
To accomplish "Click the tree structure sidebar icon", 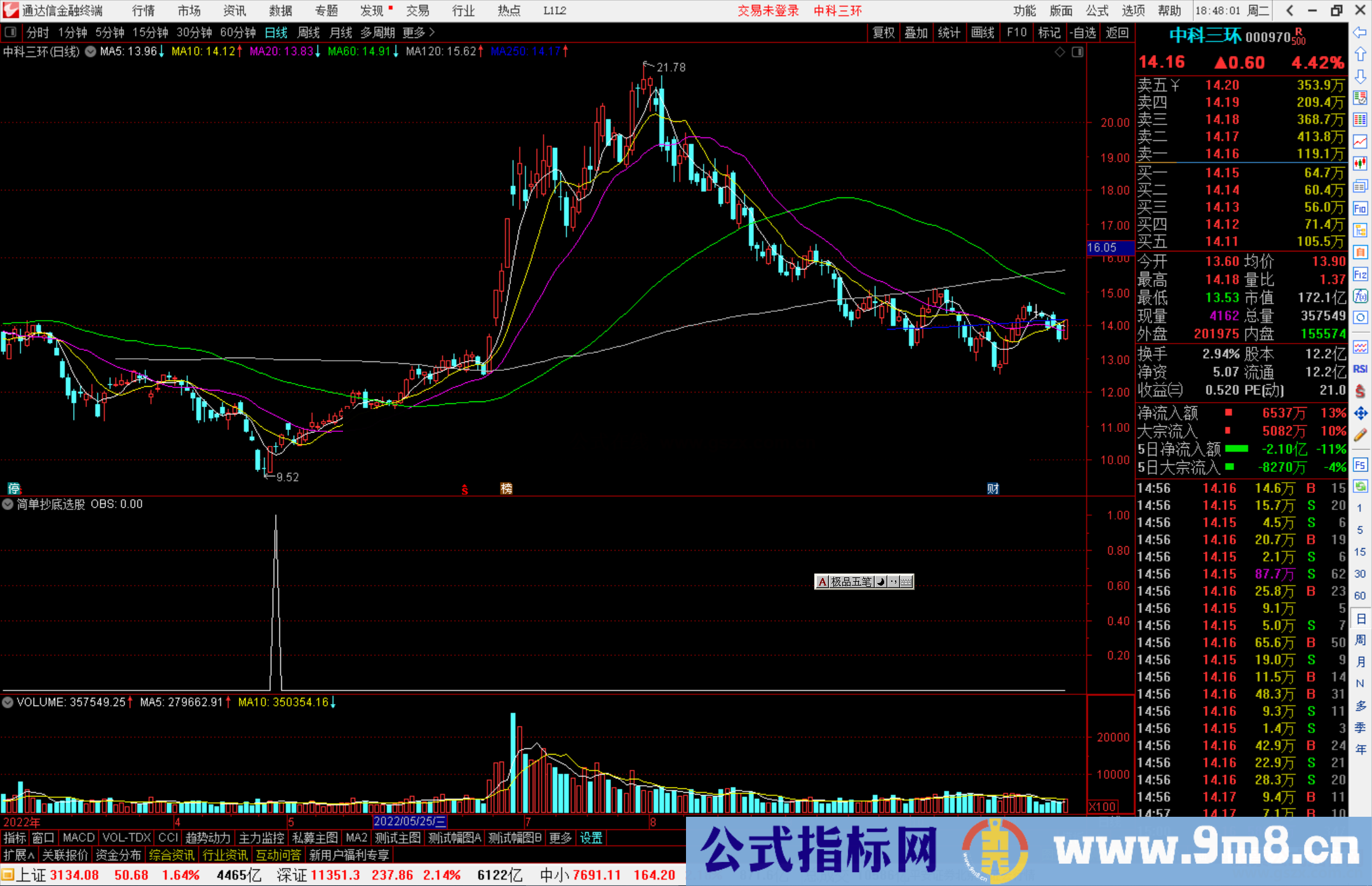I will tap(1360, 230).
